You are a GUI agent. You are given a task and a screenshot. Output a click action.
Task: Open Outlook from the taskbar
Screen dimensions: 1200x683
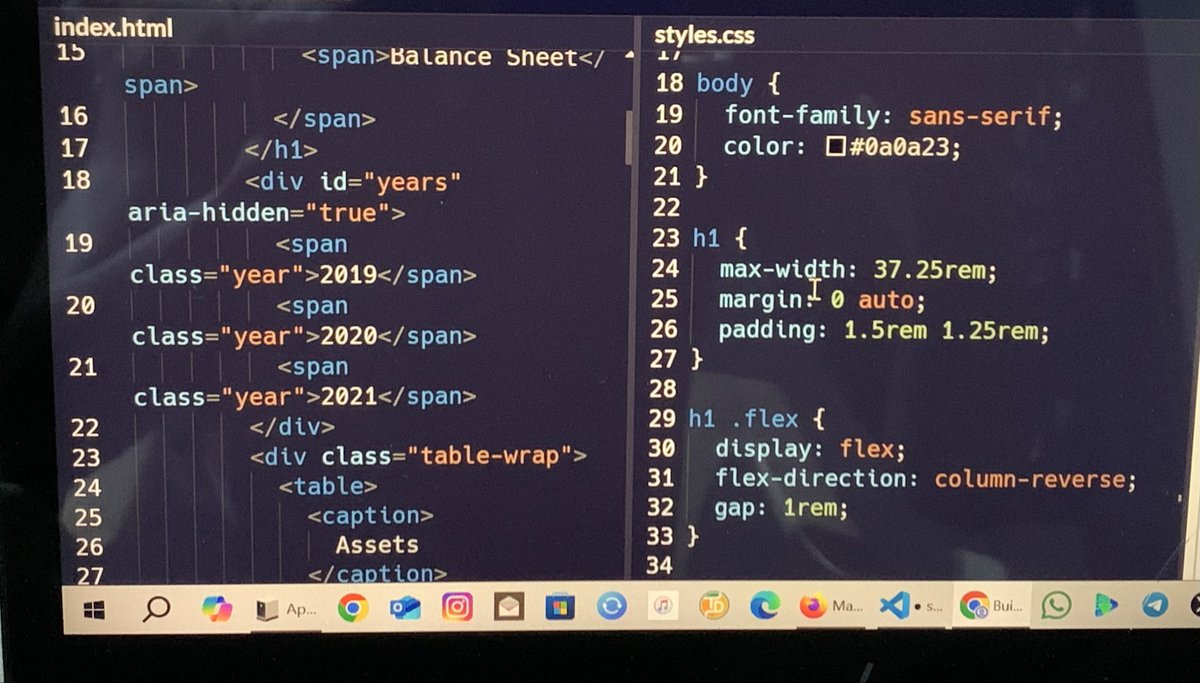(405, 607)
